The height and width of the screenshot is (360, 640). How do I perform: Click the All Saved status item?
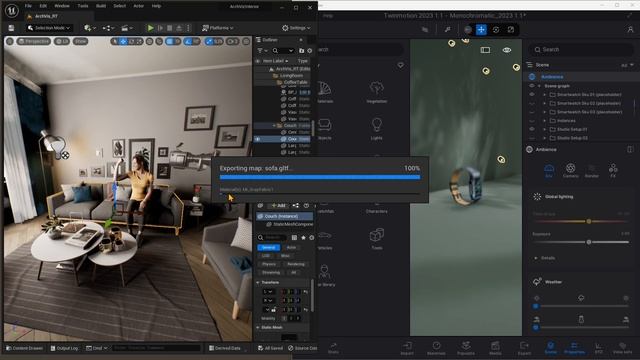[270, 348]
